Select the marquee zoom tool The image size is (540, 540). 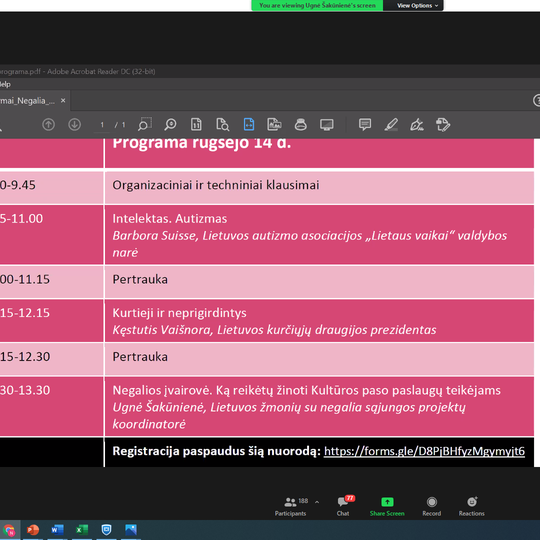pos(145,124)
